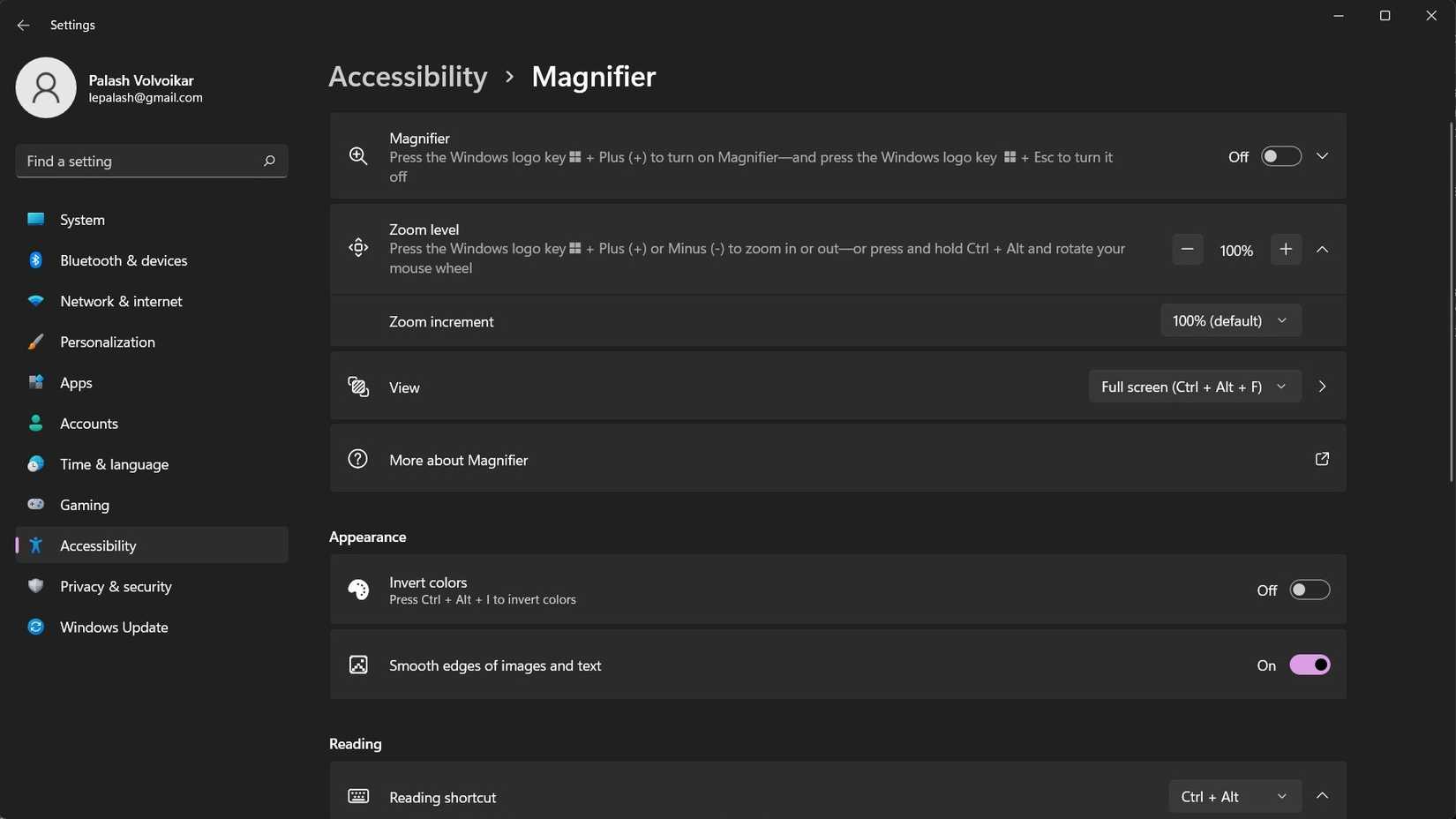The image size is (1456, 819).
Task: Click the Zoom level pan icon
Action: click(x=358, y=248)
